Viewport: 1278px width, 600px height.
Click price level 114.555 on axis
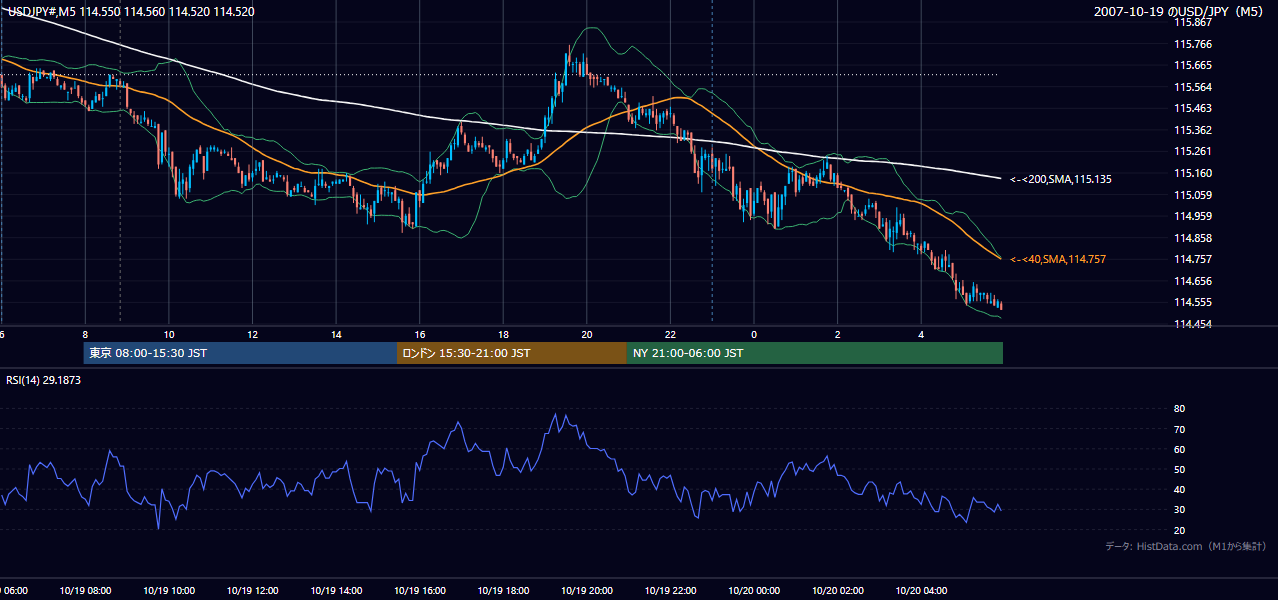(x=1191, y=302)
